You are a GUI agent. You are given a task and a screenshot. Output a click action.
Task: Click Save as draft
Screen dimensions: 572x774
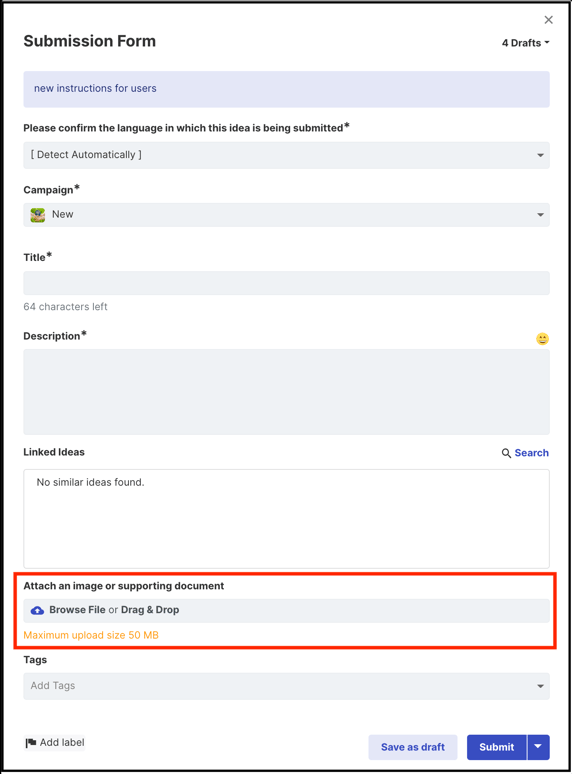click(413, 747)
